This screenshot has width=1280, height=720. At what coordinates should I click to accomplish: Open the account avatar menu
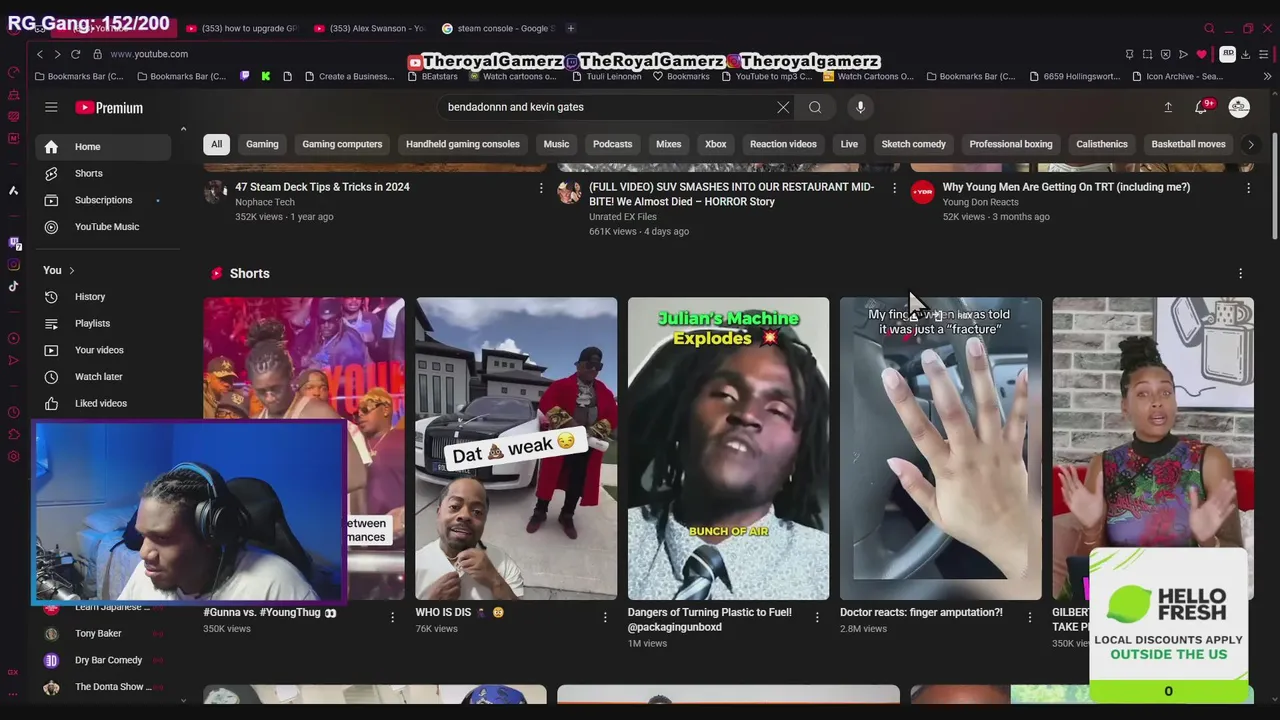[1239, 107]
